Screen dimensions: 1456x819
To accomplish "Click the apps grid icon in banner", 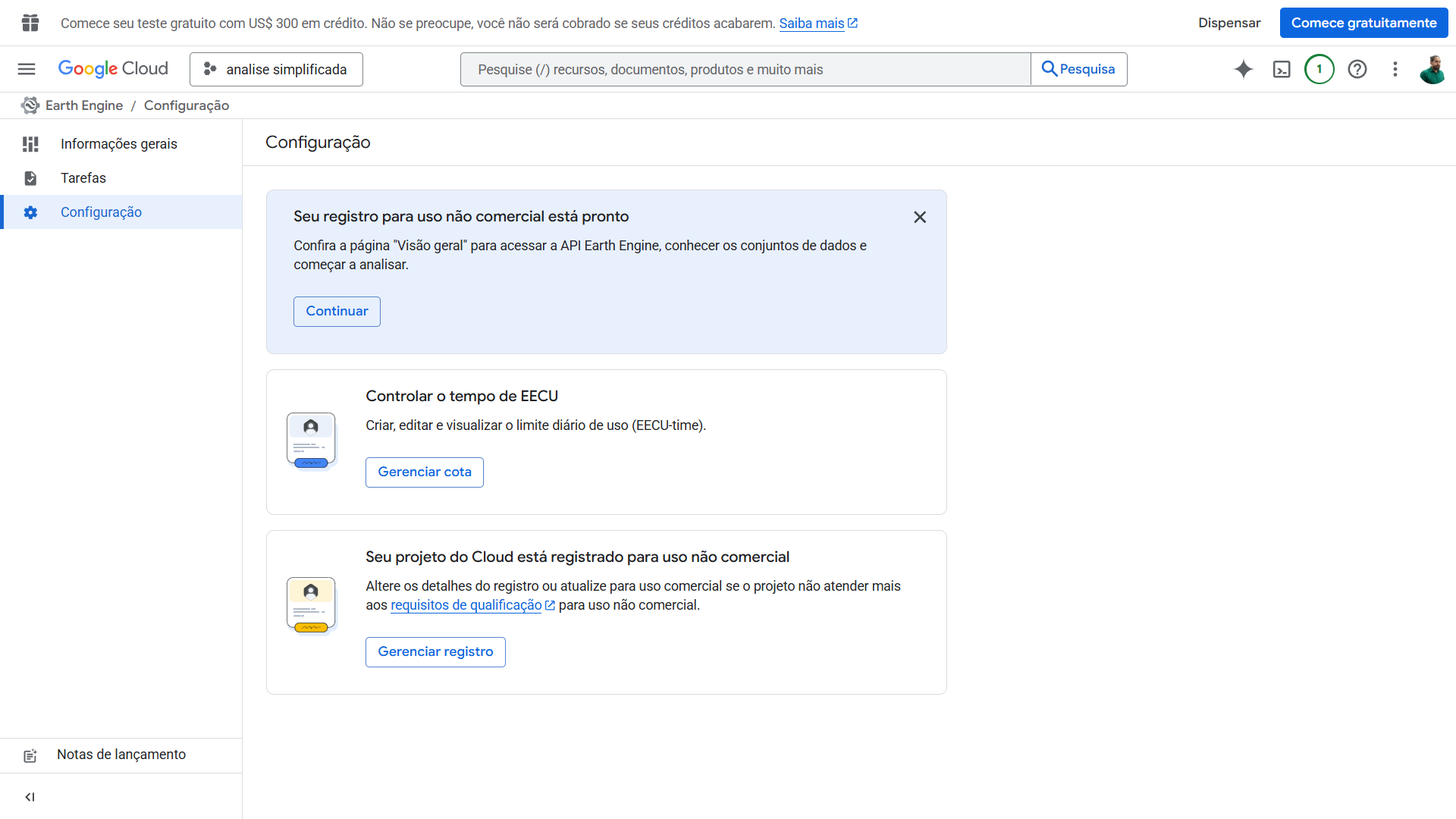I will [30, 23].
